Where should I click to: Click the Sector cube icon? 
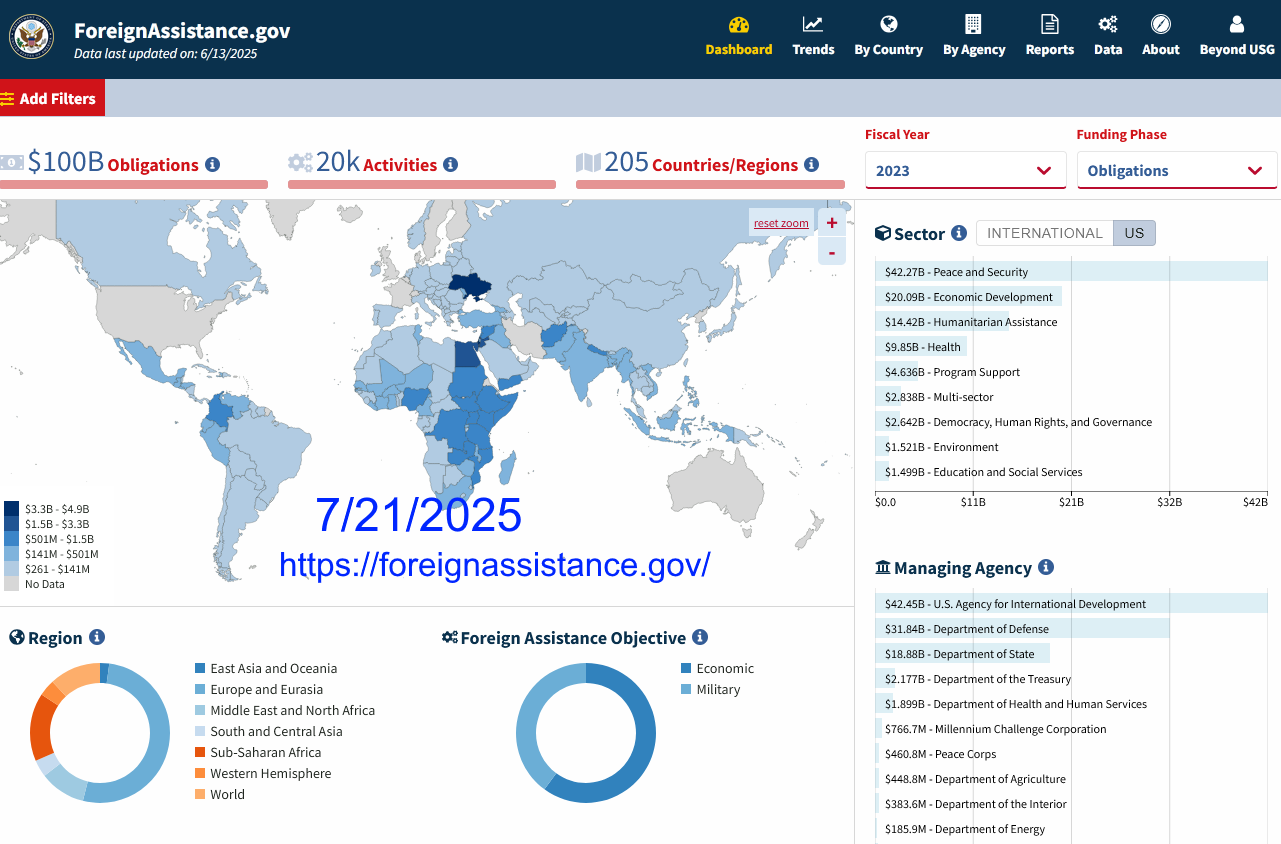[x=882, y=233]
